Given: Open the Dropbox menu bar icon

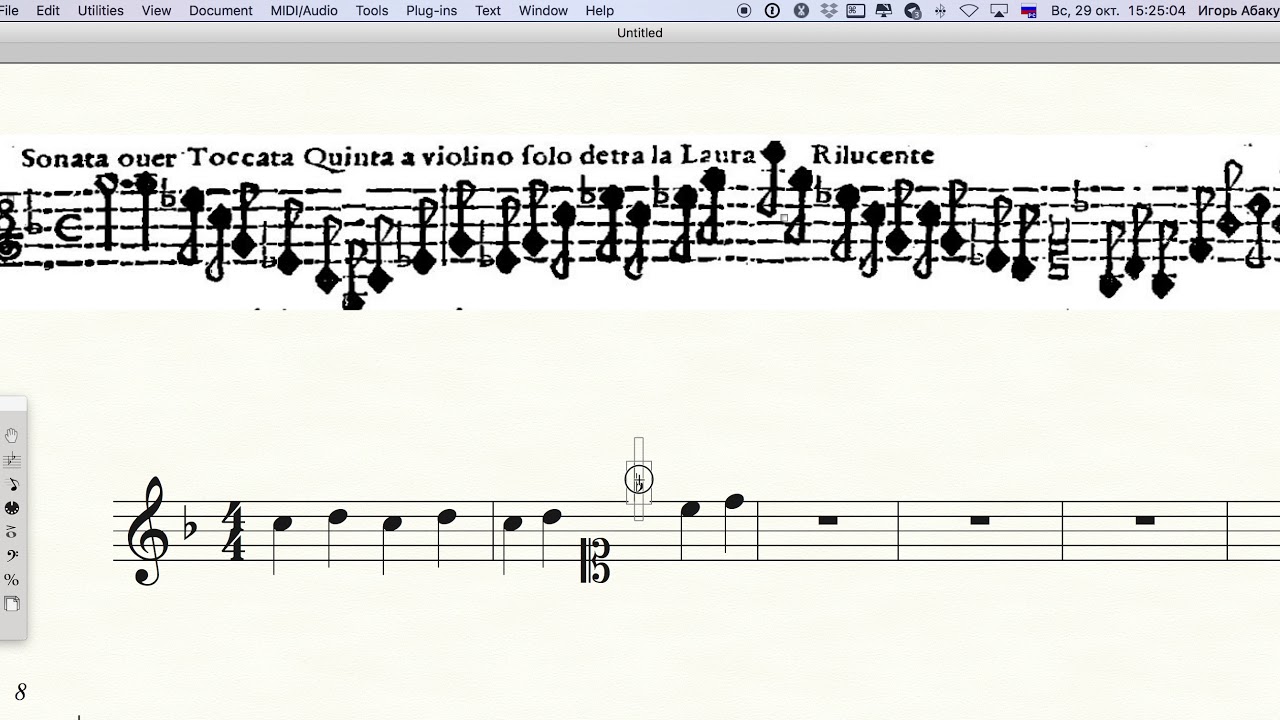Looking at the screenshot, I should click(x=829, y=11).
